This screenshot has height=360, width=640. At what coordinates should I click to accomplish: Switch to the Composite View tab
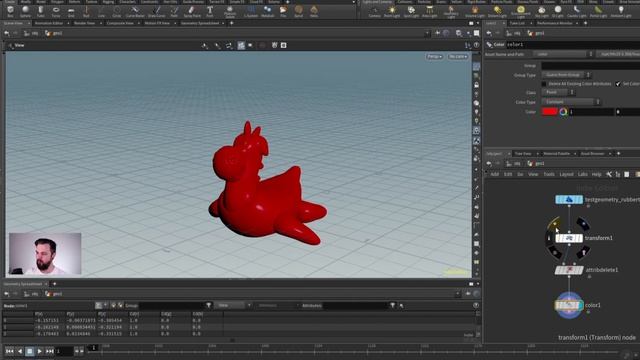click(120, 23)
